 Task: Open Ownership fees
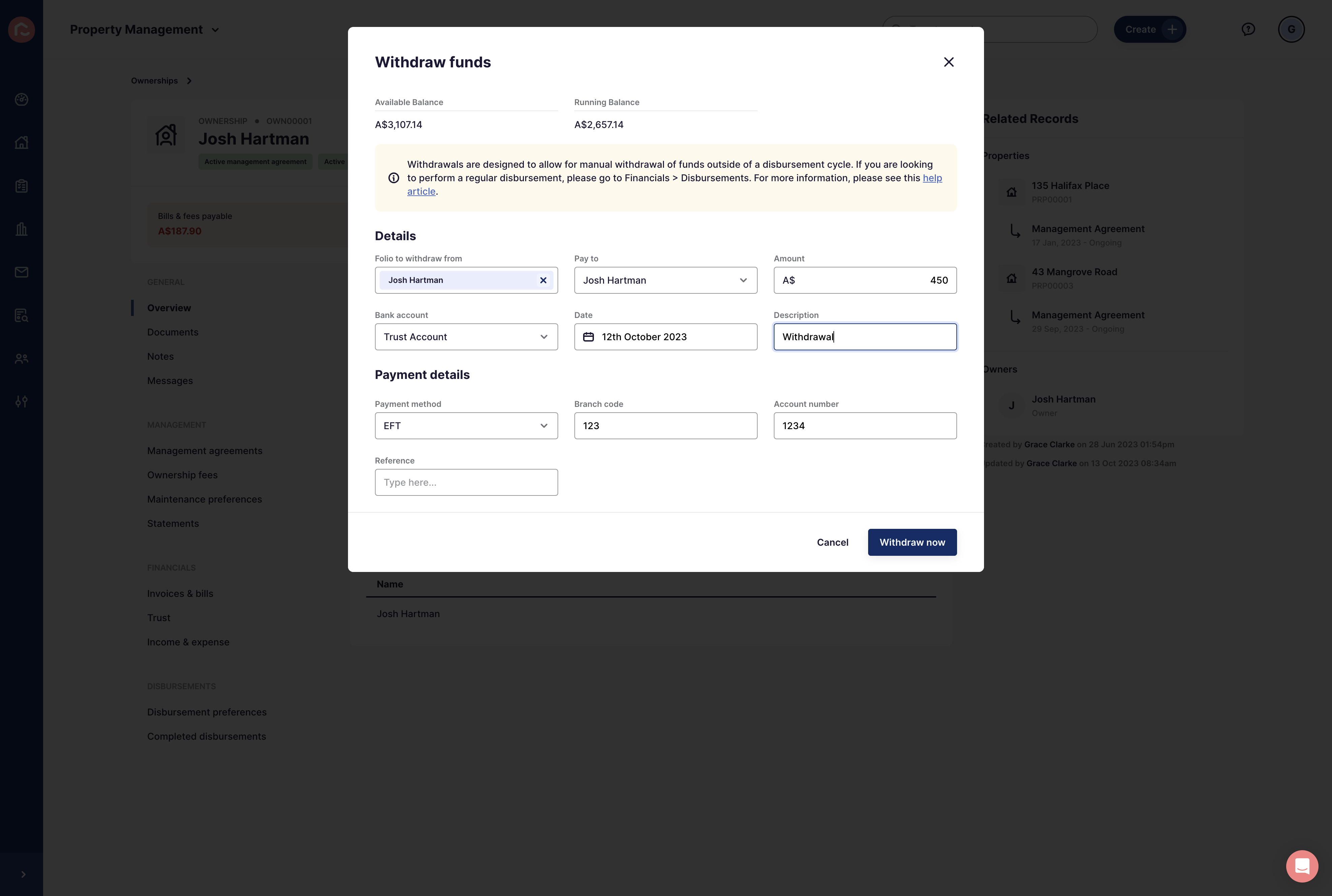(x=182, y=475)
